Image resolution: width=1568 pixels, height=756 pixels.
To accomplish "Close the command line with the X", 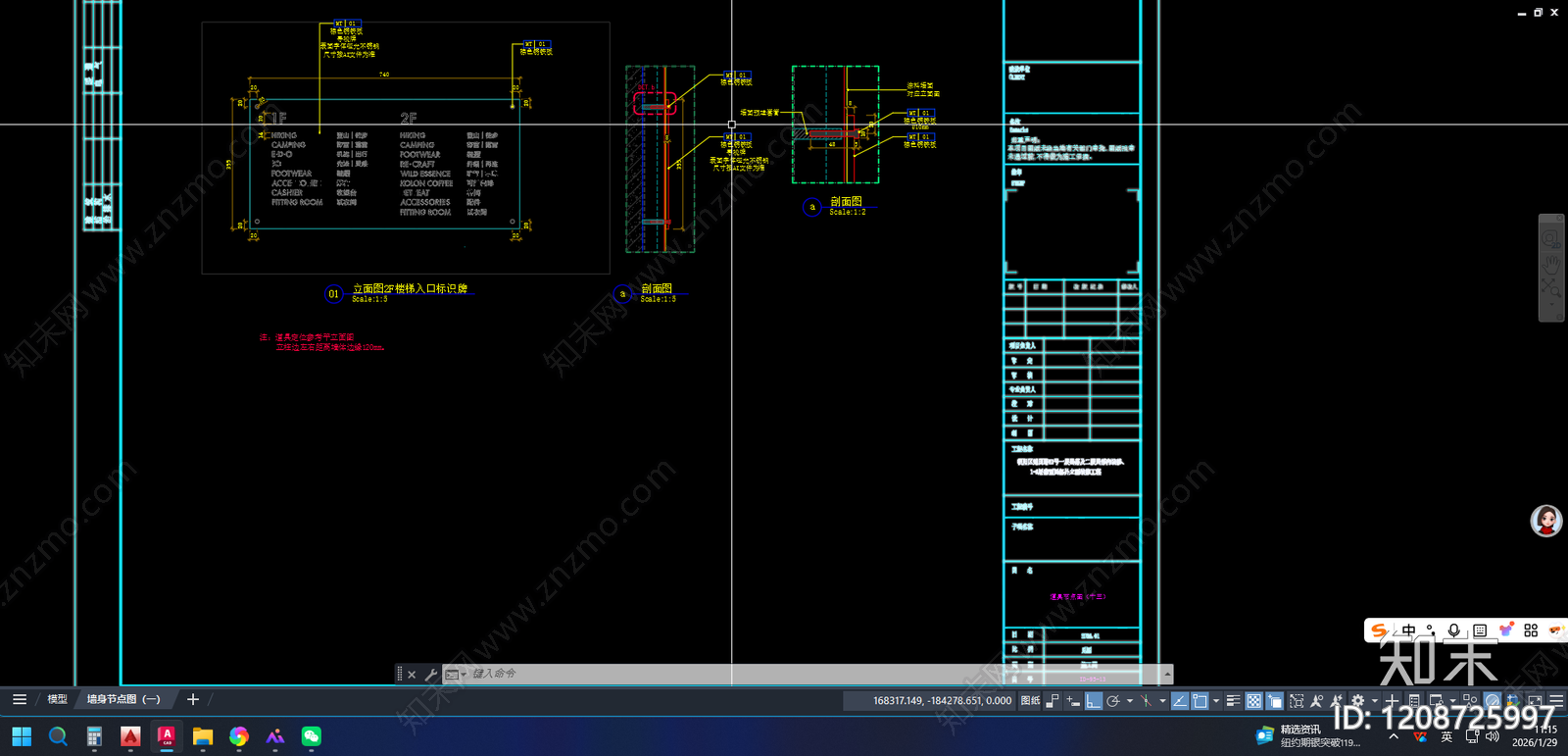I will pyautogui.click(x=412, y=675).
